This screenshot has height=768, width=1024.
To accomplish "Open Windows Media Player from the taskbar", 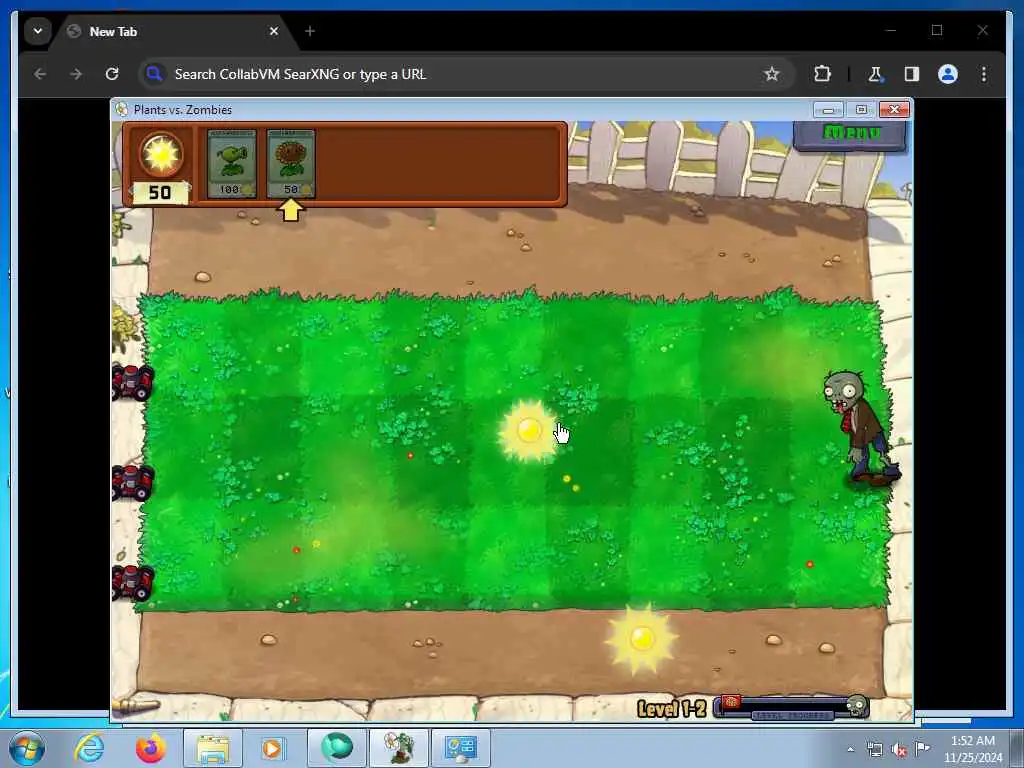I will pyautogui.click(x=273, y=748).
